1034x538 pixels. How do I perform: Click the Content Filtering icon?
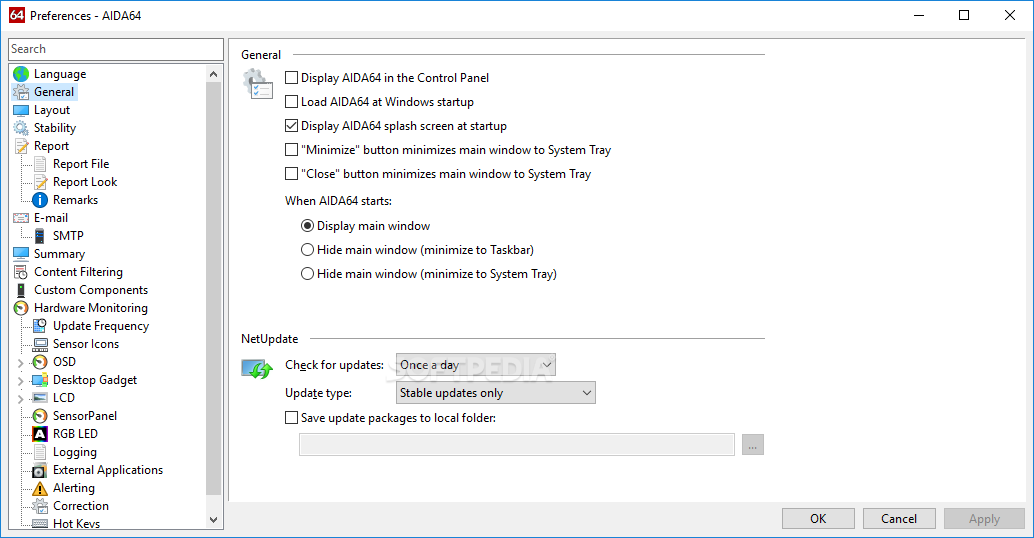click(x=21, y=272)
